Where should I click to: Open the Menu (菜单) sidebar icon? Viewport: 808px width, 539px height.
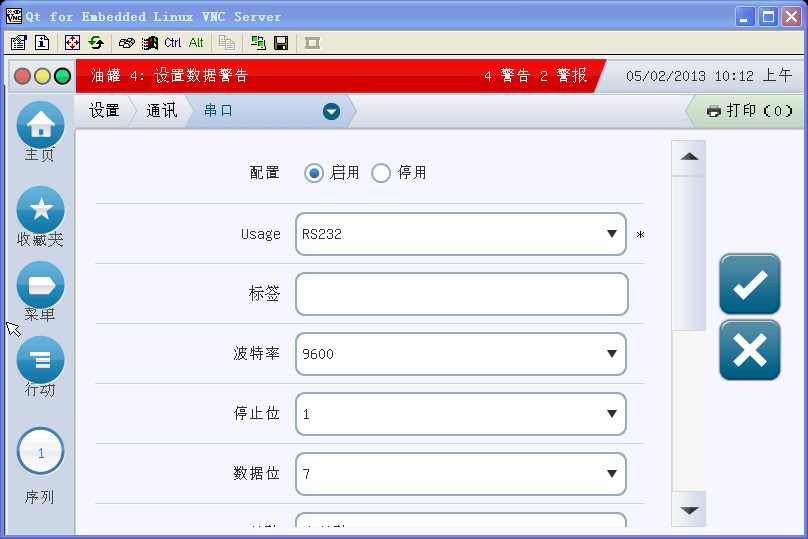tap(40, 285)
